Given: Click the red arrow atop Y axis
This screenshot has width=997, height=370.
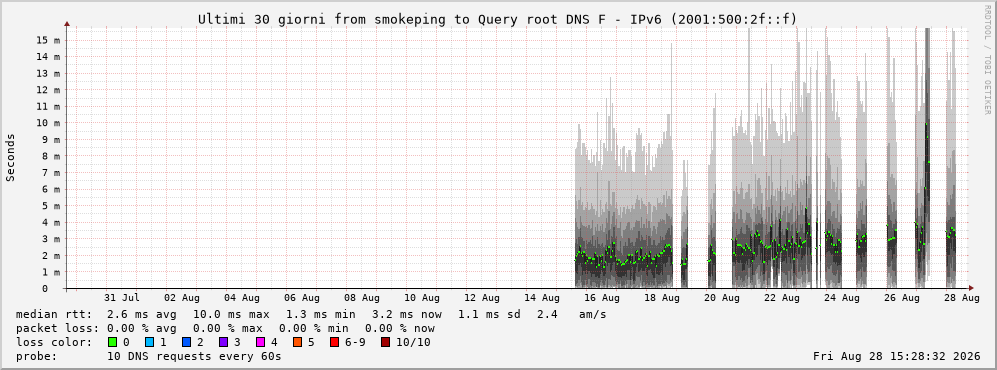Looking at the screenshot, I should pos(66,24).
